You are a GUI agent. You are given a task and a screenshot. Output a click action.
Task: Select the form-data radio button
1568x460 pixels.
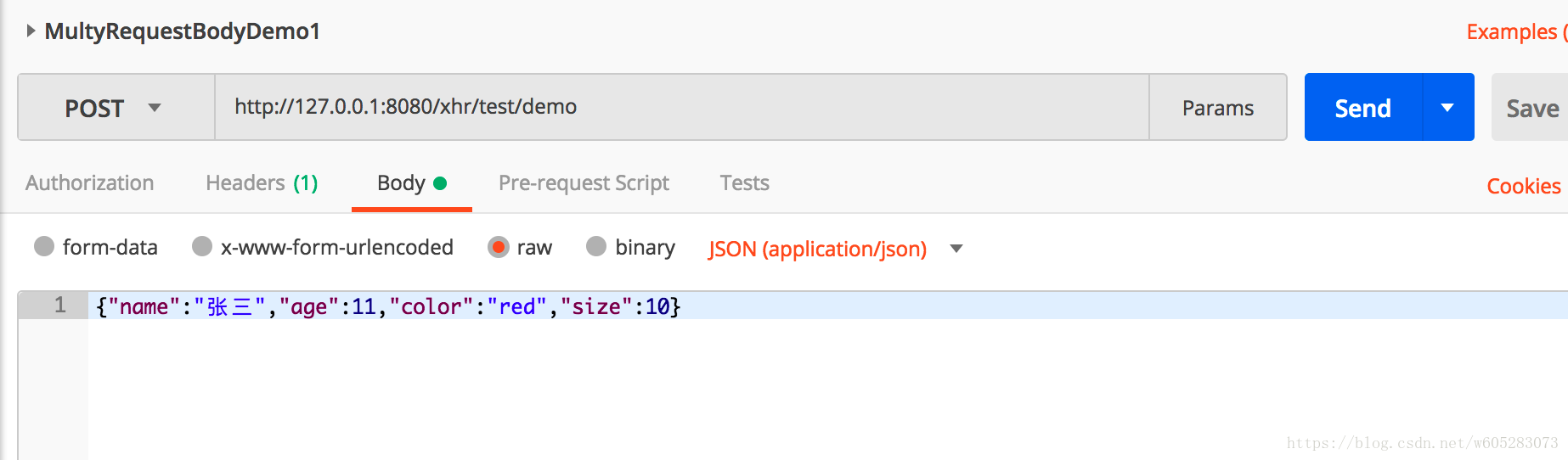coord(44,247)
